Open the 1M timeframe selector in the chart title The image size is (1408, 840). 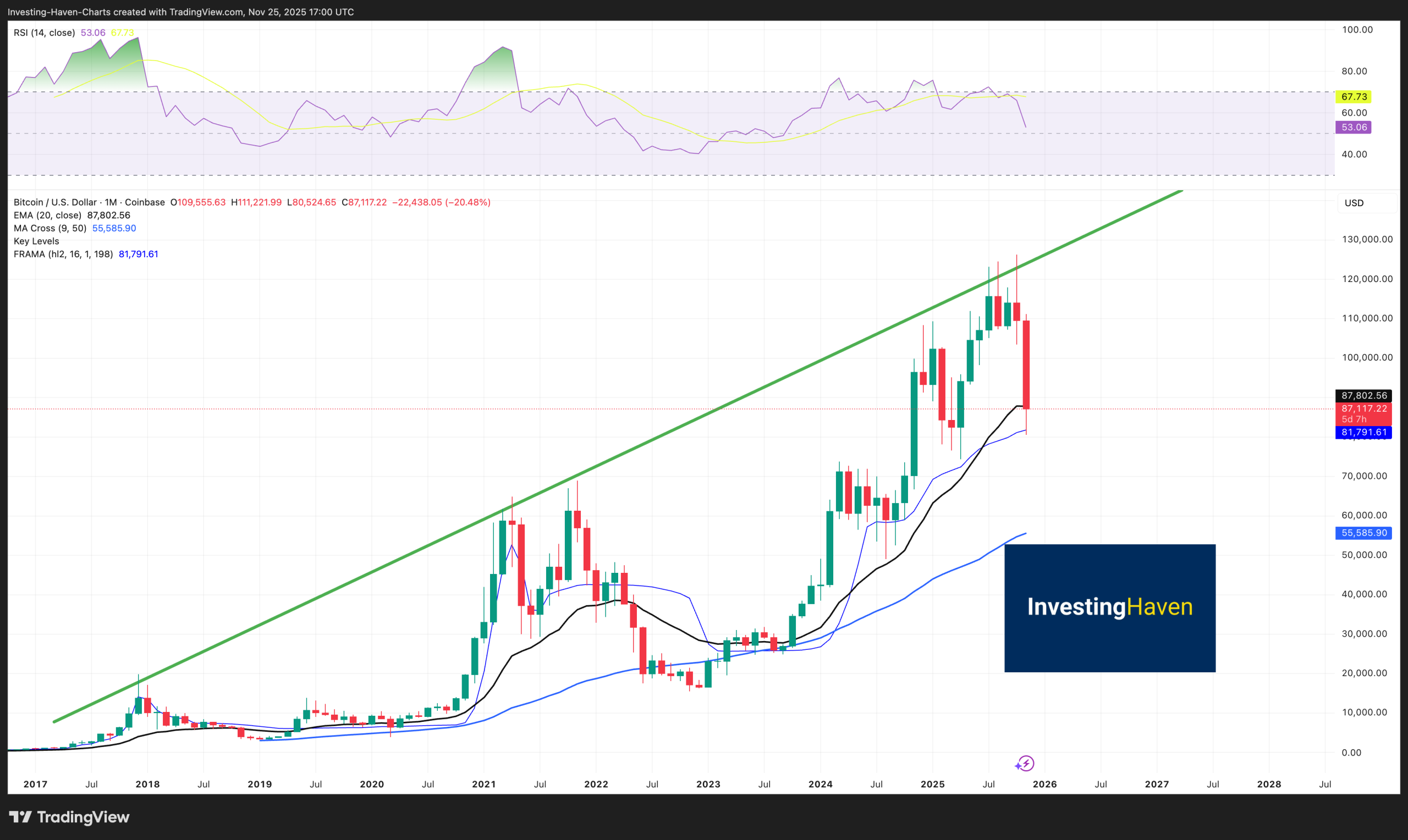(x=109, y=202)
